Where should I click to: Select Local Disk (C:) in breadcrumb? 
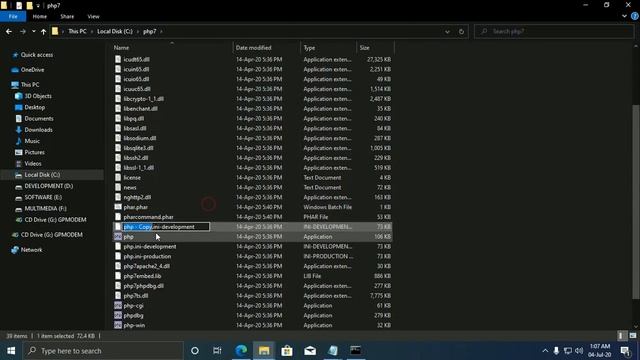[115, 31]
